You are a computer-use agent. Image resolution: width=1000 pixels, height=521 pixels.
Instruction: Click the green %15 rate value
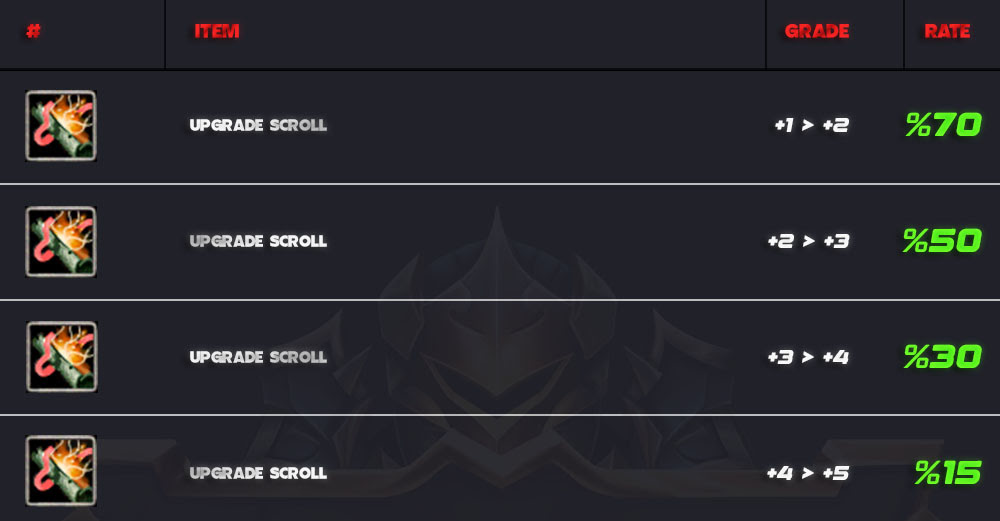click(x=948, y=473)
